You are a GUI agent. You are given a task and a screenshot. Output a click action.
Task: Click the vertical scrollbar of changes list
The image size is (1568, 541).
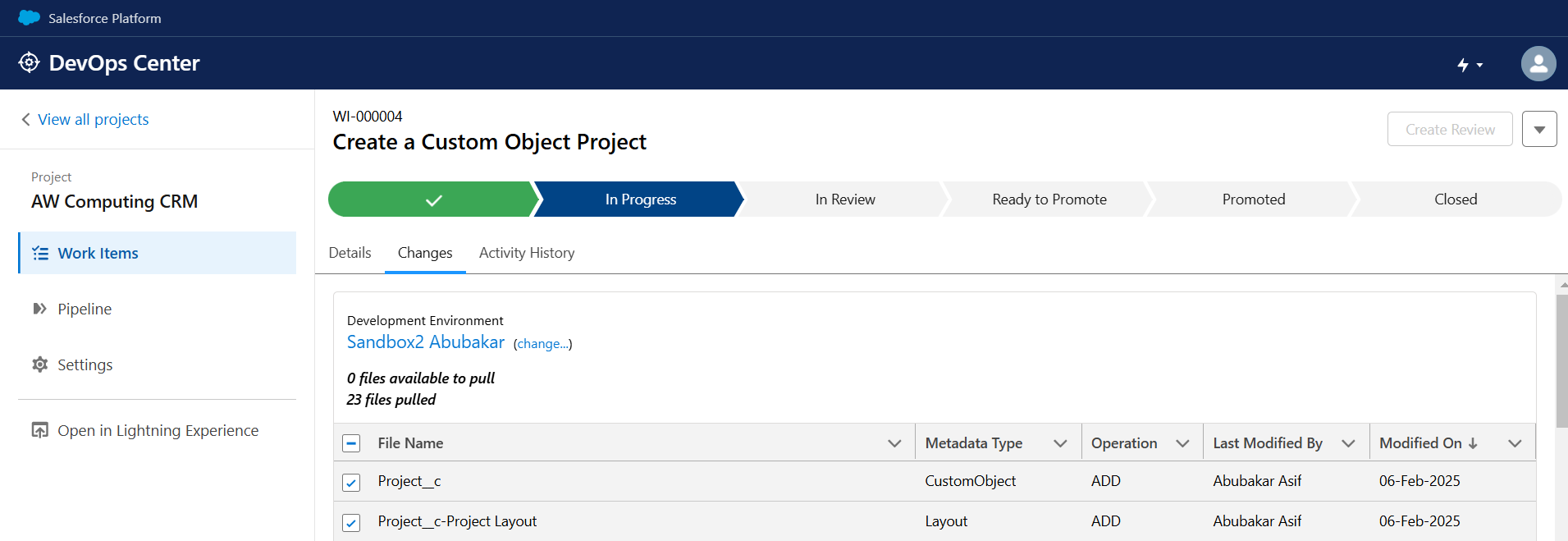click(x=1561, y=361)
